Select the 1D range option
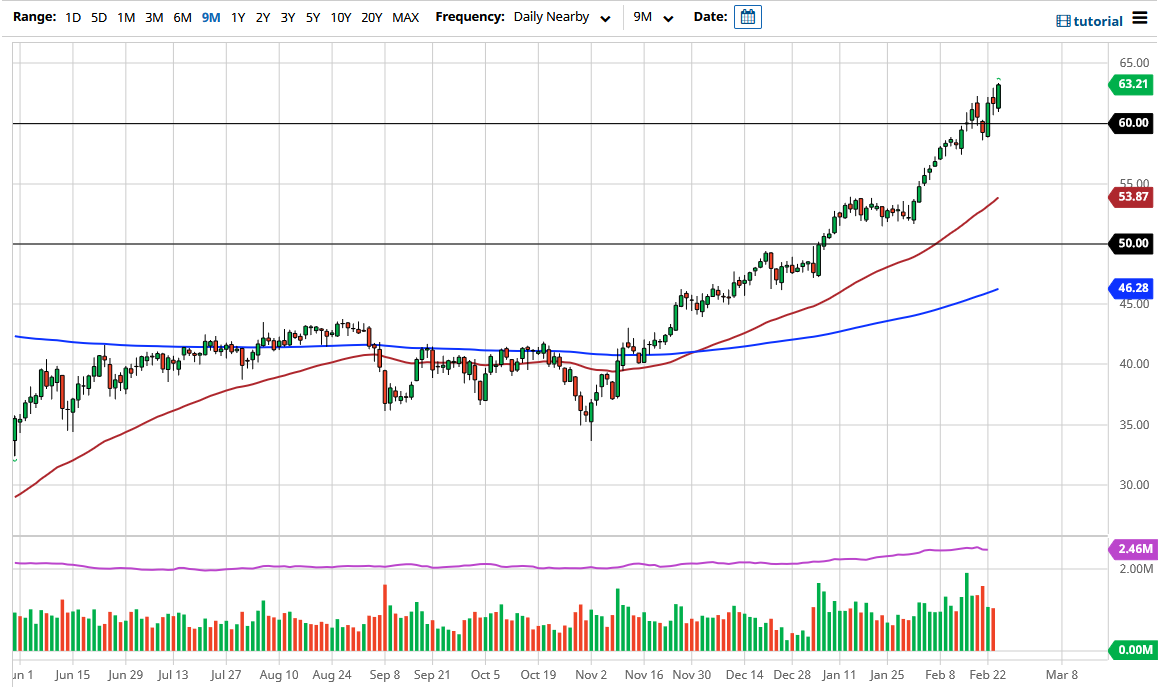This screenshot has width=1160, height=695. coord(72,17)
